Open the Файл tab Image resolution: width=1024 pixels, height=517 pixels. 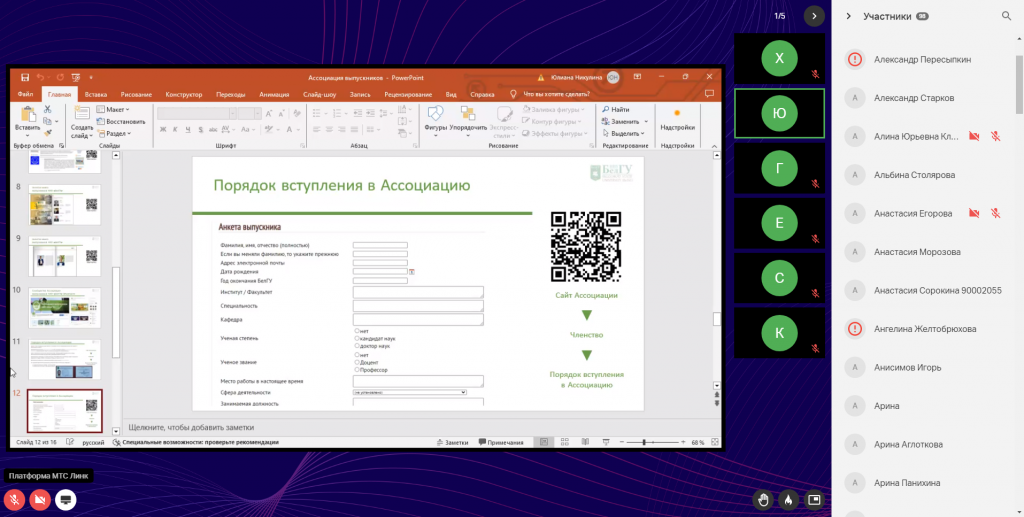[x=25, y=95]
